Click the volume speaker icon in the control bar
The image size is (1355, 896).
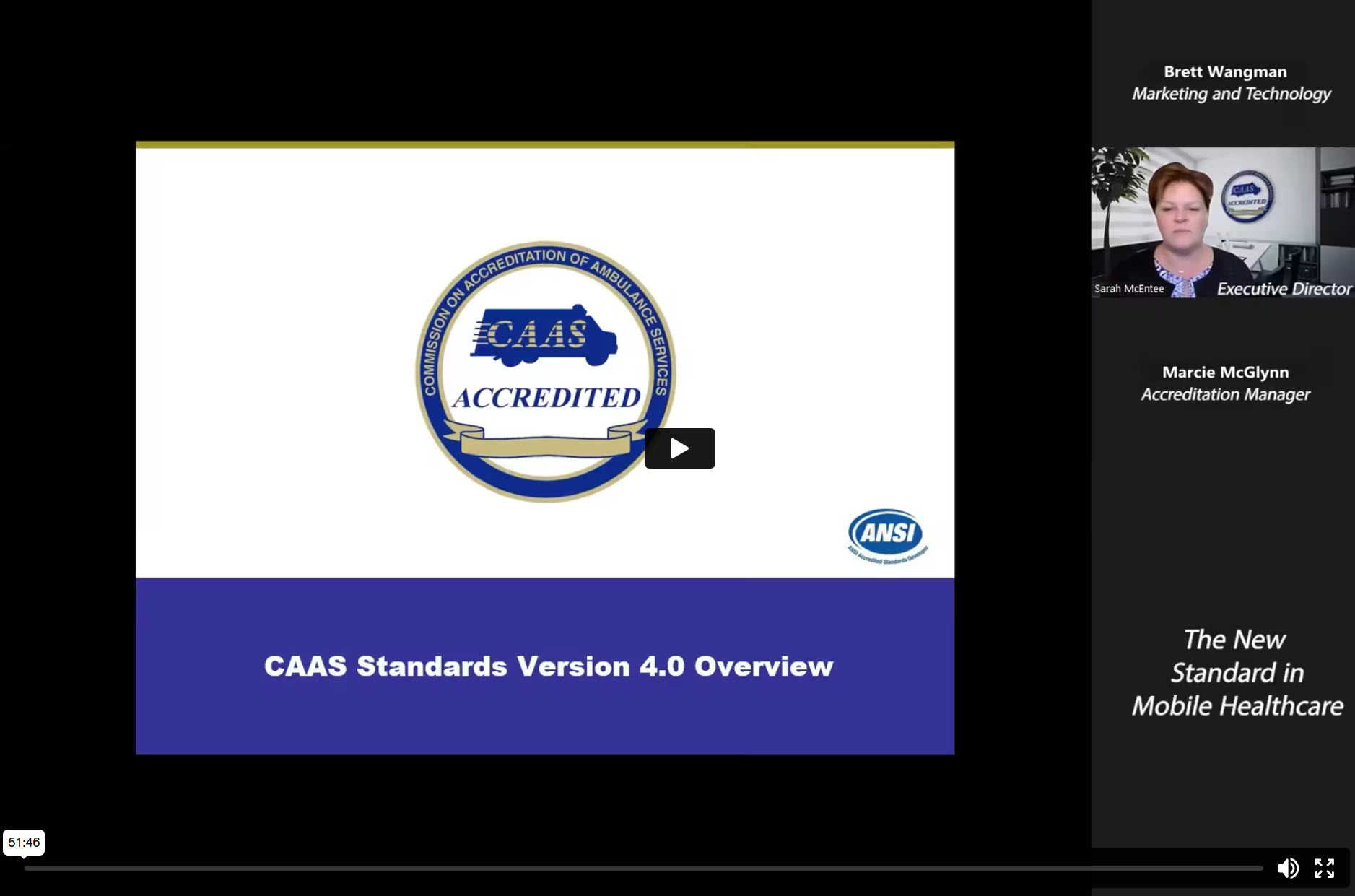click(1289, 868)
